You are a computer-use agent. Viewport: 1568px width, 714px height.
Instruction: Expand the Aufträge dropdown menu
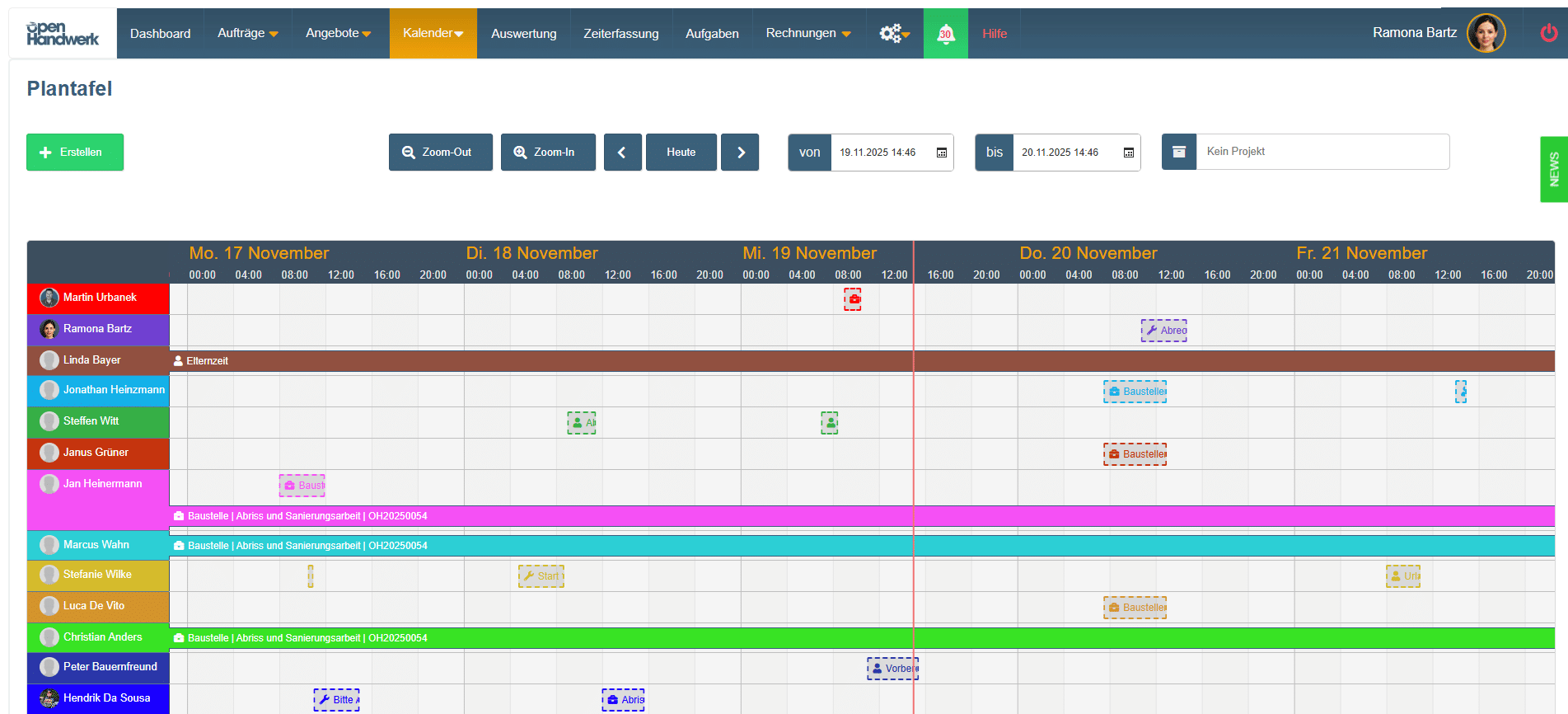click(247, 34)
